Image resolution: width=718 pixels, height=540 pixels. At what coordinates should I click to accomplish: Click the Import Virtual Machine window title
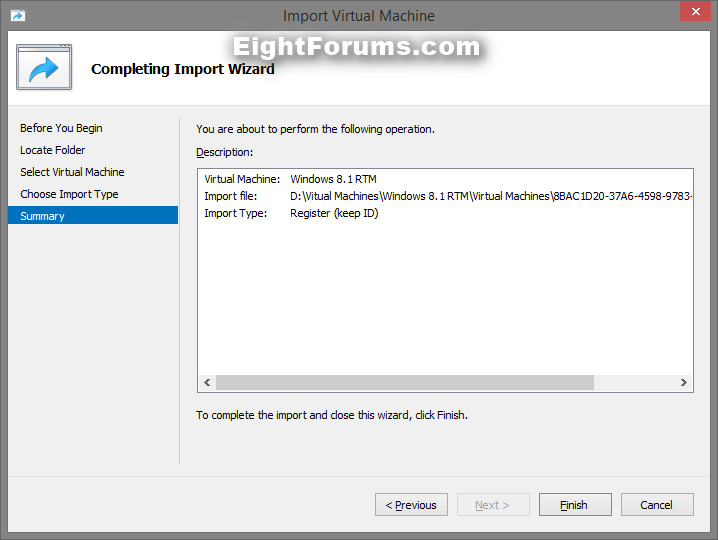359,16
